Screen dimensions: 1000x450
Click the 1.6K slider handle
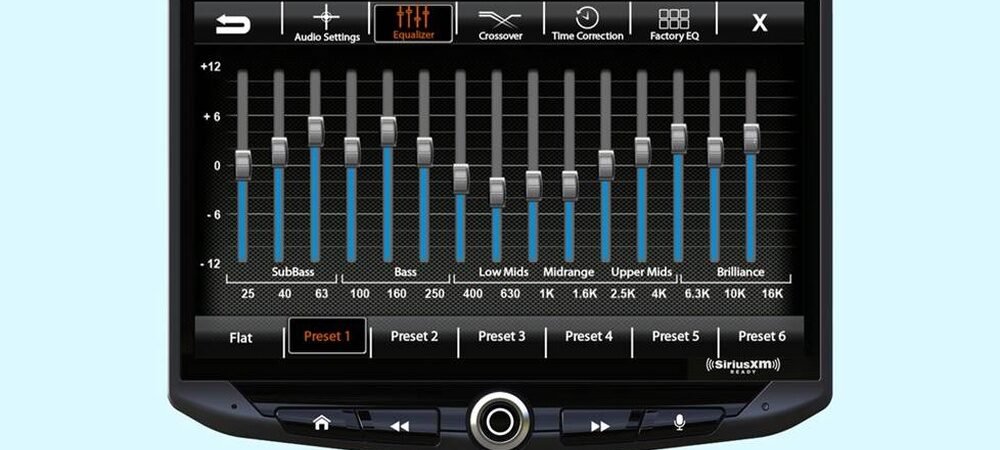570,185
